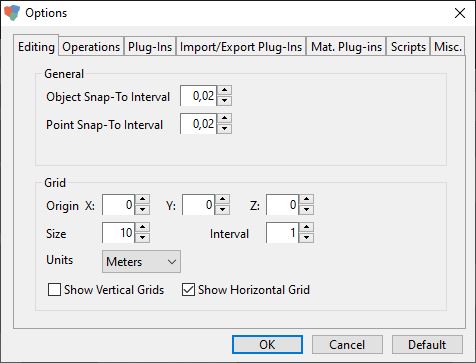
Task: Restore settings with Default button
Action: coord(427,345)
